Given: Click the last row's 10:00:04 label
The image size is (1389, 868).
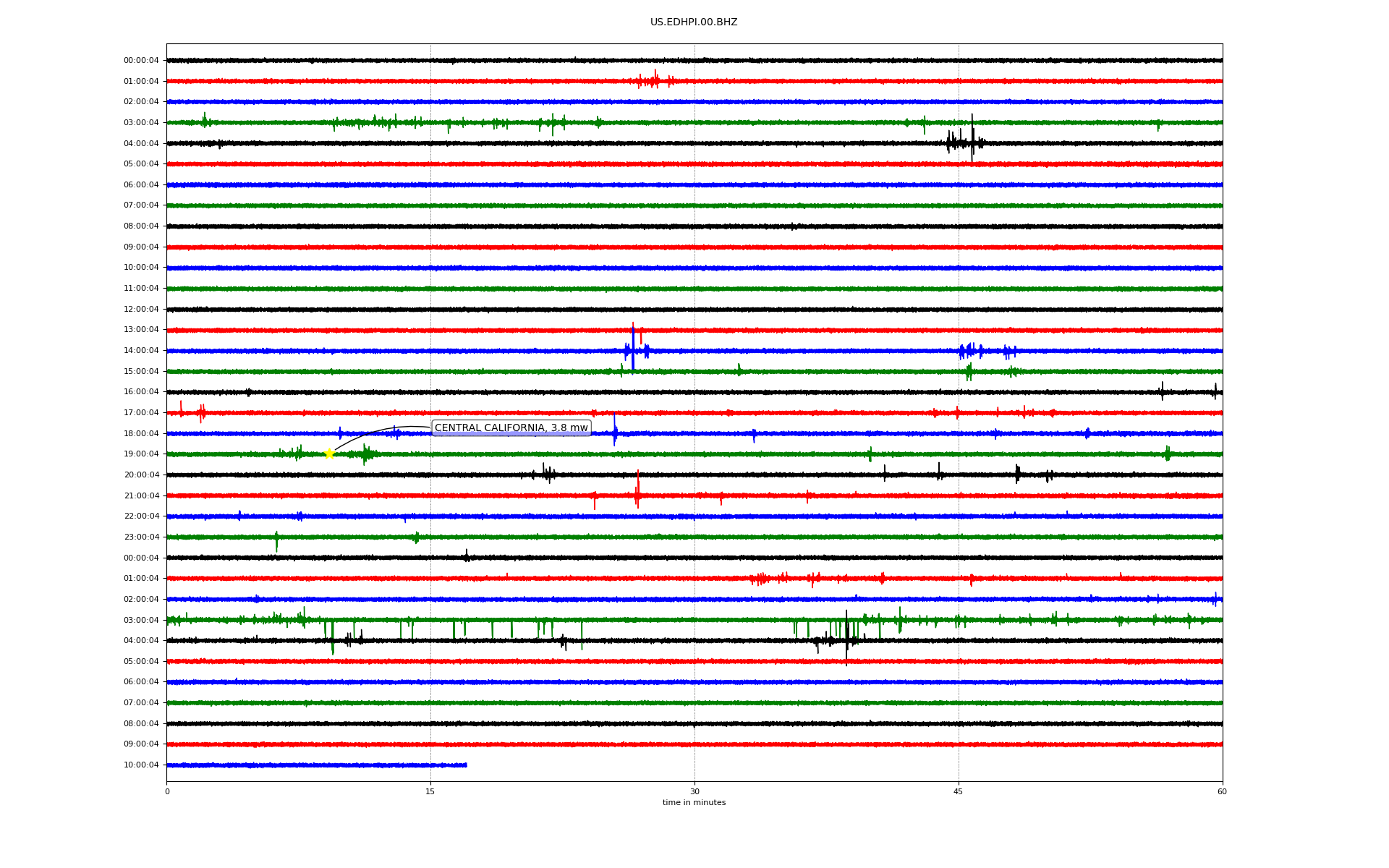Looking at the screenshot, I should point(141,765).
